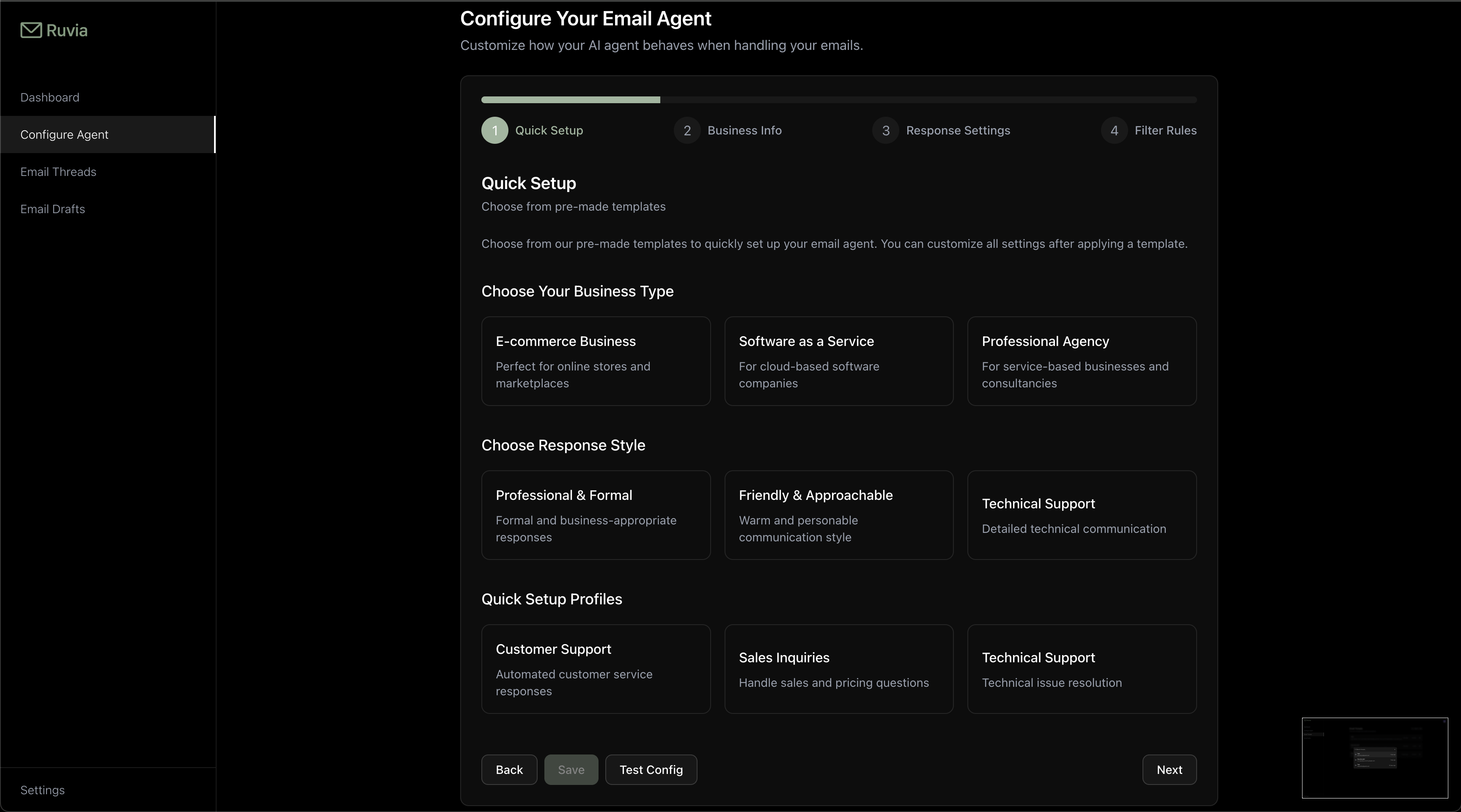Jump to step 2 number circle

pos(687,130)
